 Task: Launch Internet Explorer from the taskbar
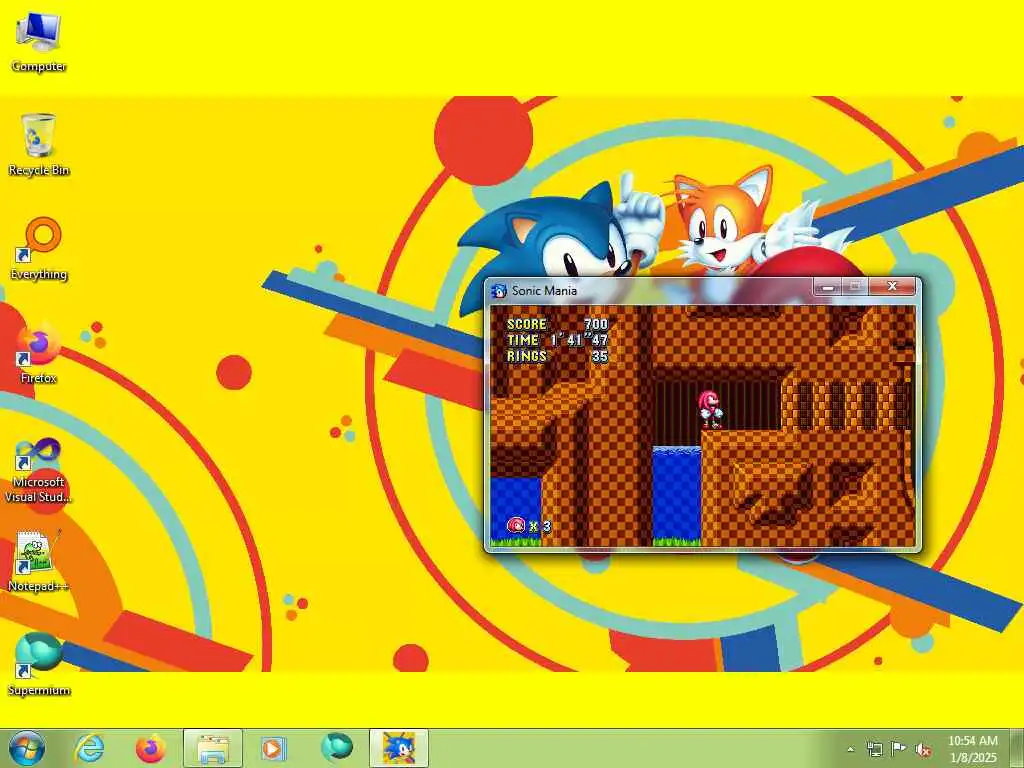89,748
